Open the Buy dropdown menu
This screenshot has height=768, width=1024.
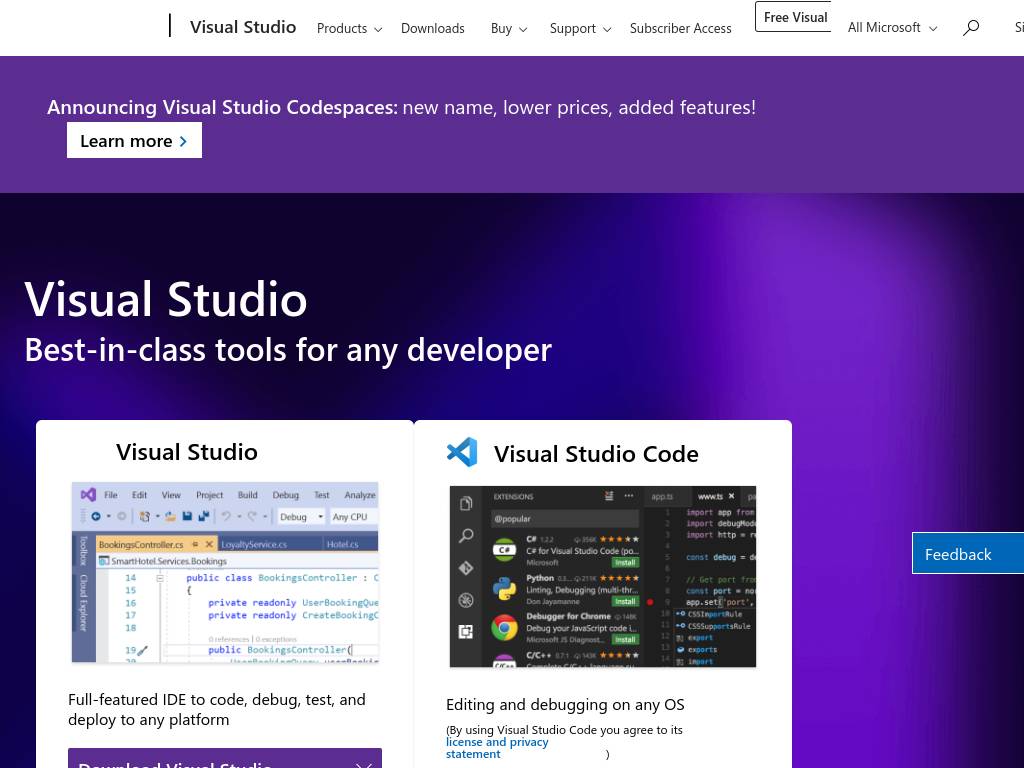point(508,28)
